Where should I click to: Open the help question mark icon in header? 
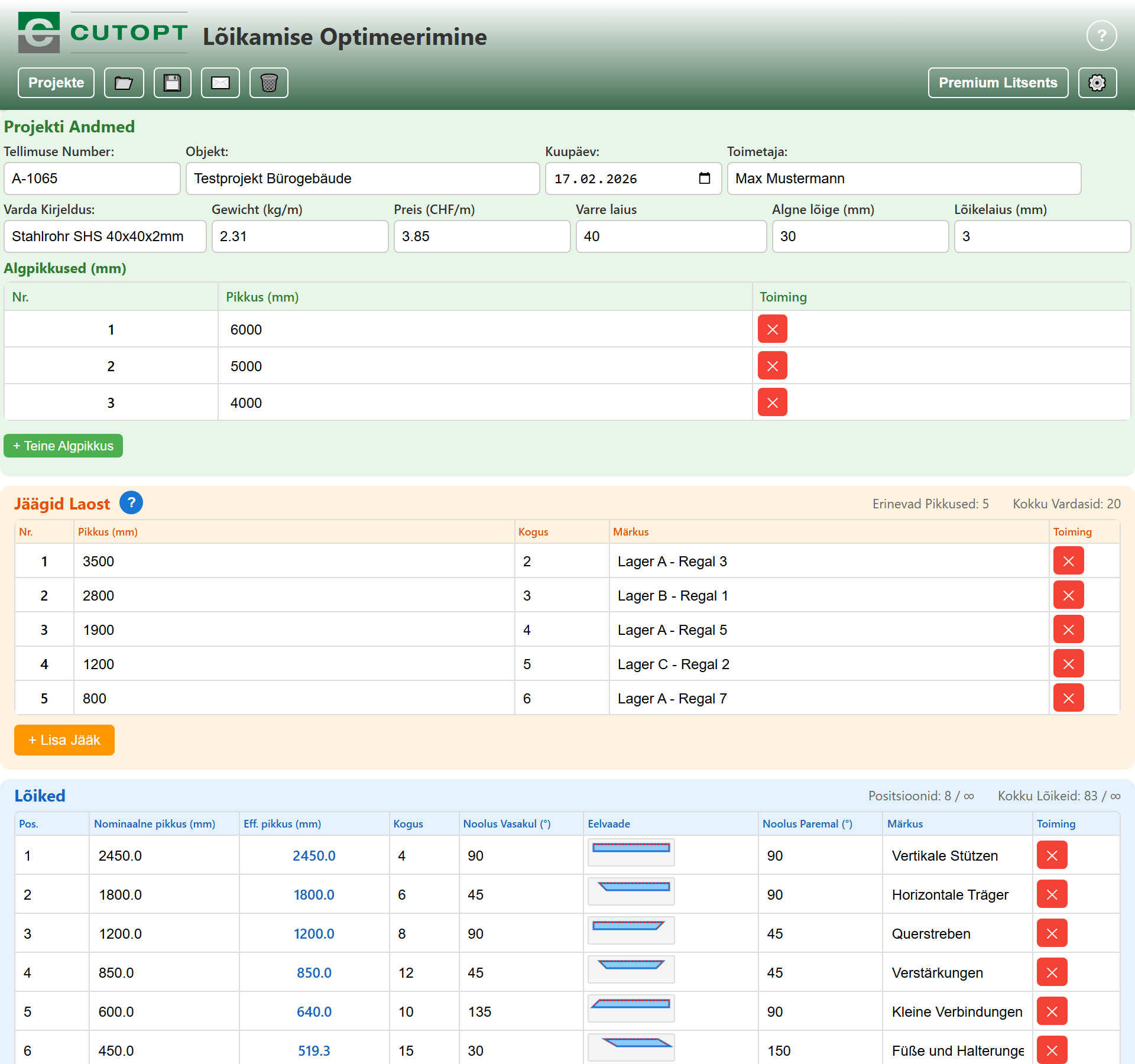[x=1101, y=36]
